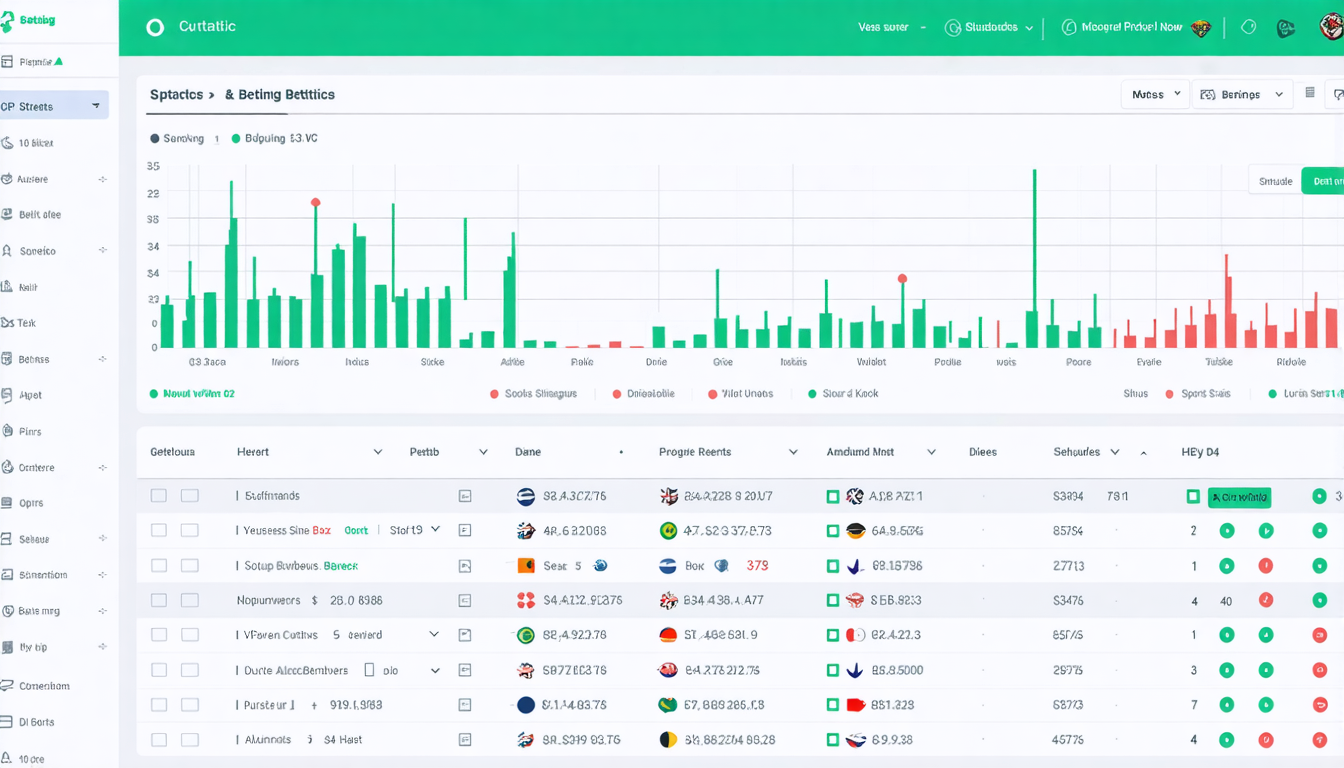Click the Betabg logo icon in sidebar
The image size is (1344, 768).
click(7, 20)
